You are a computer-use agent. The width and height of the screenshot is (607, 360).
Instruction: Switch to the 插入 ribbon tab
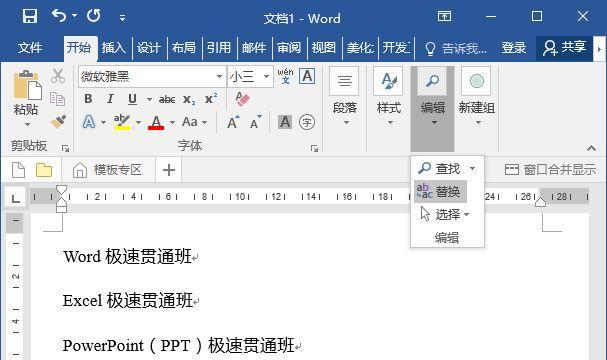pos(114,48)
